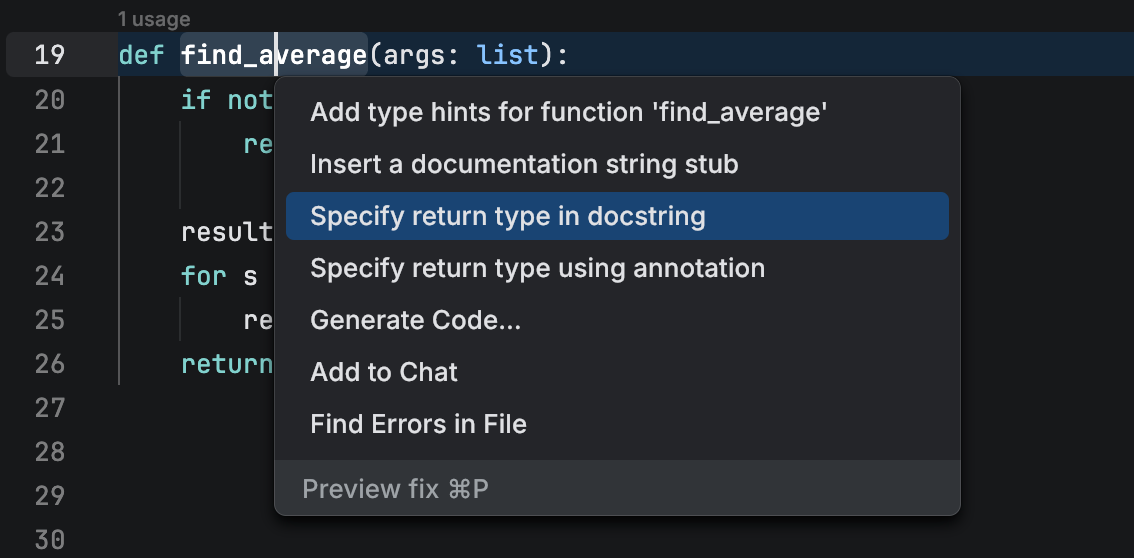1134x558 pixels.
Task: Click line number 26 in gutter
Action: (49, 364)
